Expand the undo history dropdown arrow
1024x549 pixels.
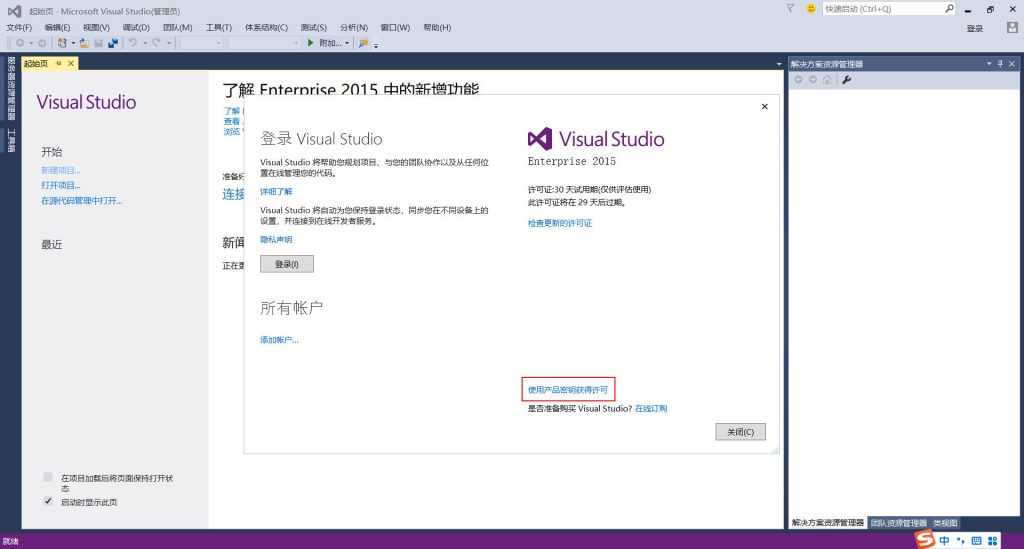coord(144,44)
